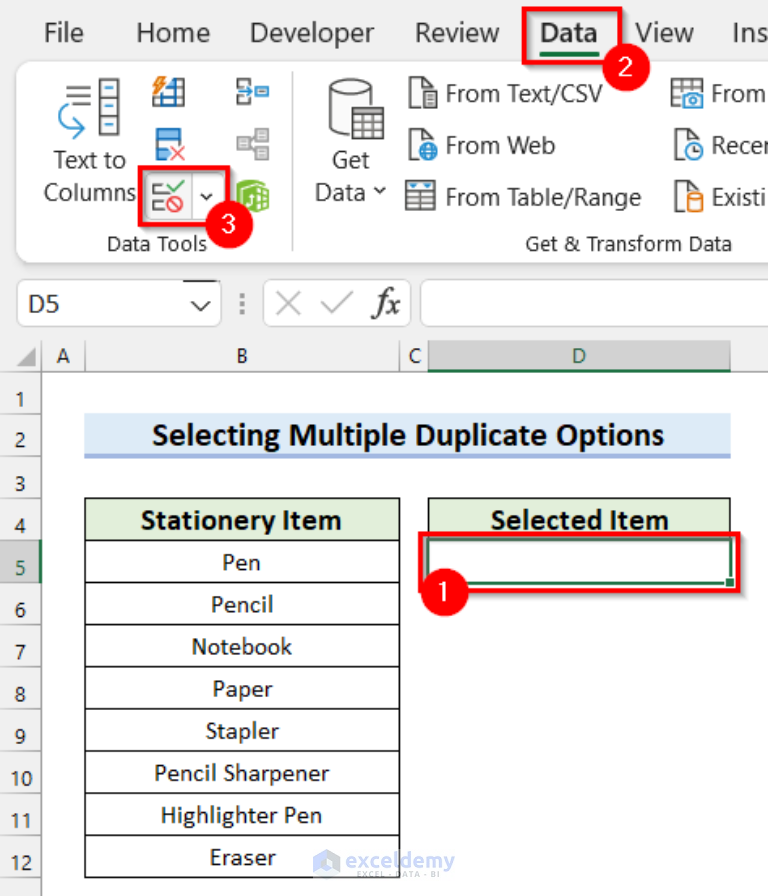The image size is (768, 896).
Task: Open the Name Box dropdown
Action: (202, 304)
